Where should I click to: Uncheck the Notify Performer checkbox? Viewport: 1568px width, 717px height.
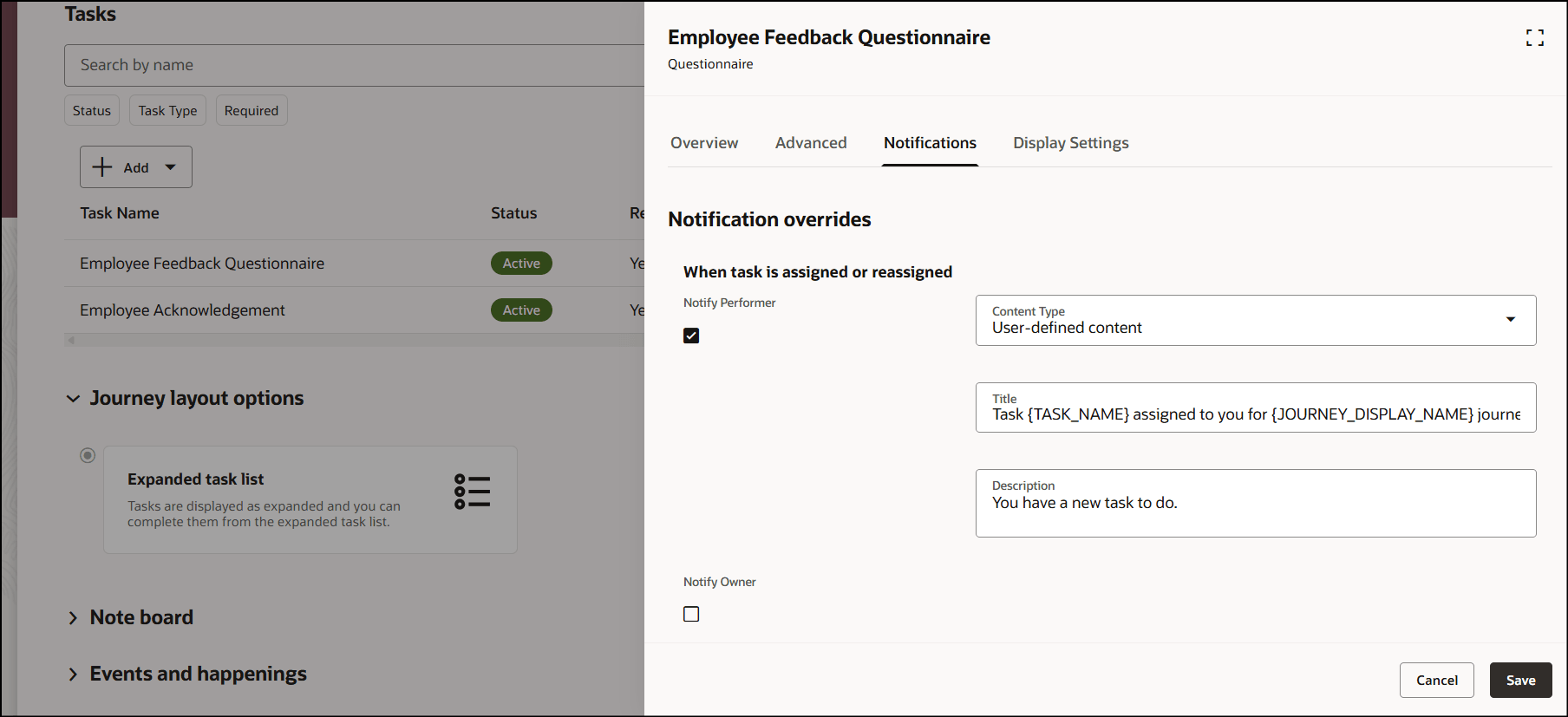coord(691,336)
